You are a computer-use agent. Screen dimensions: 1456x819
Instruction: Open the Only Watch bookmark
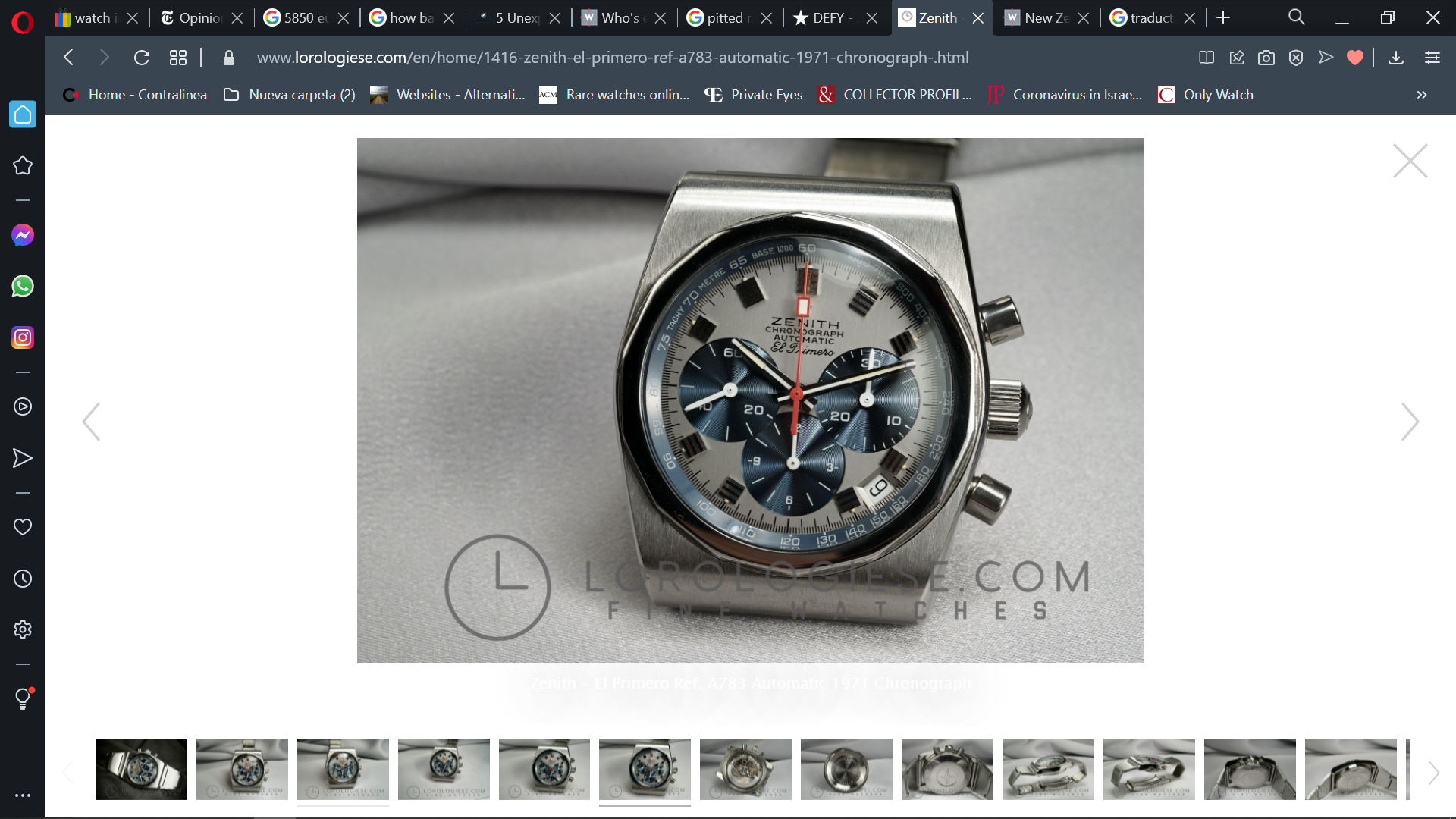[x=1206, y=95]
